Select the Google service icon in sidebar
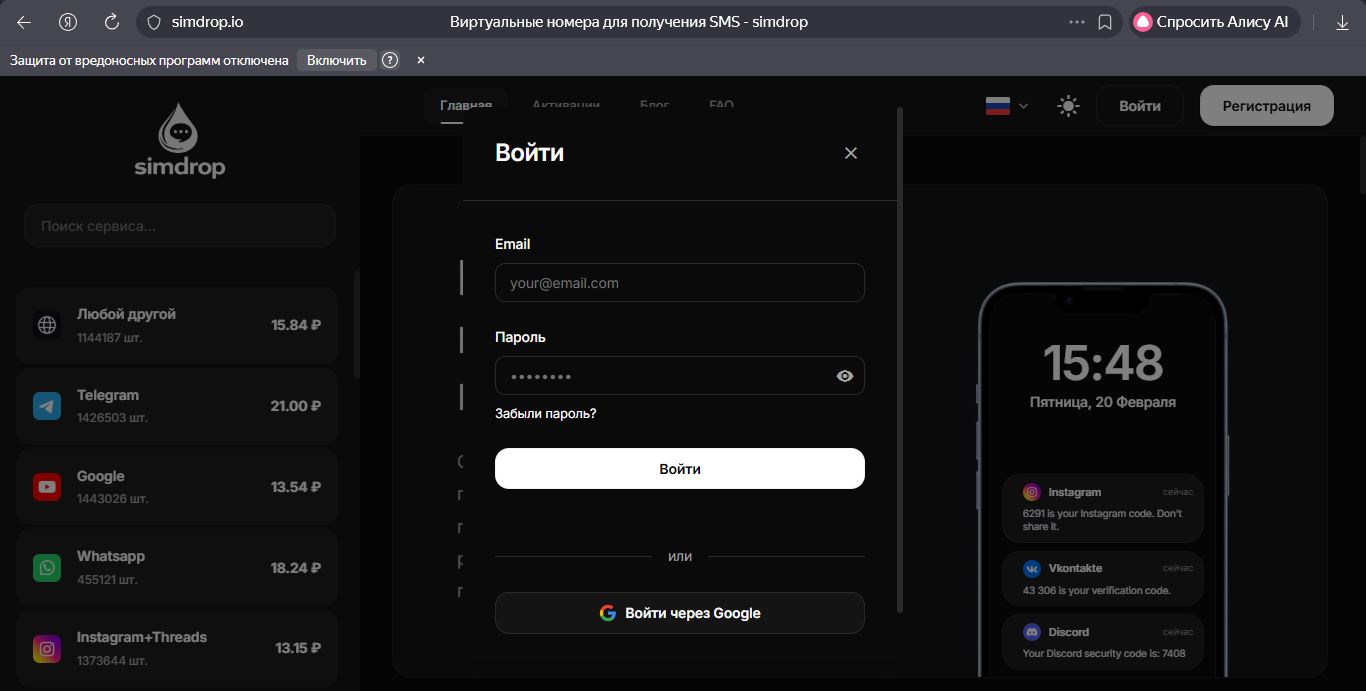The width and height of the screenshot is (1366, 691). (x=47, y=486)
